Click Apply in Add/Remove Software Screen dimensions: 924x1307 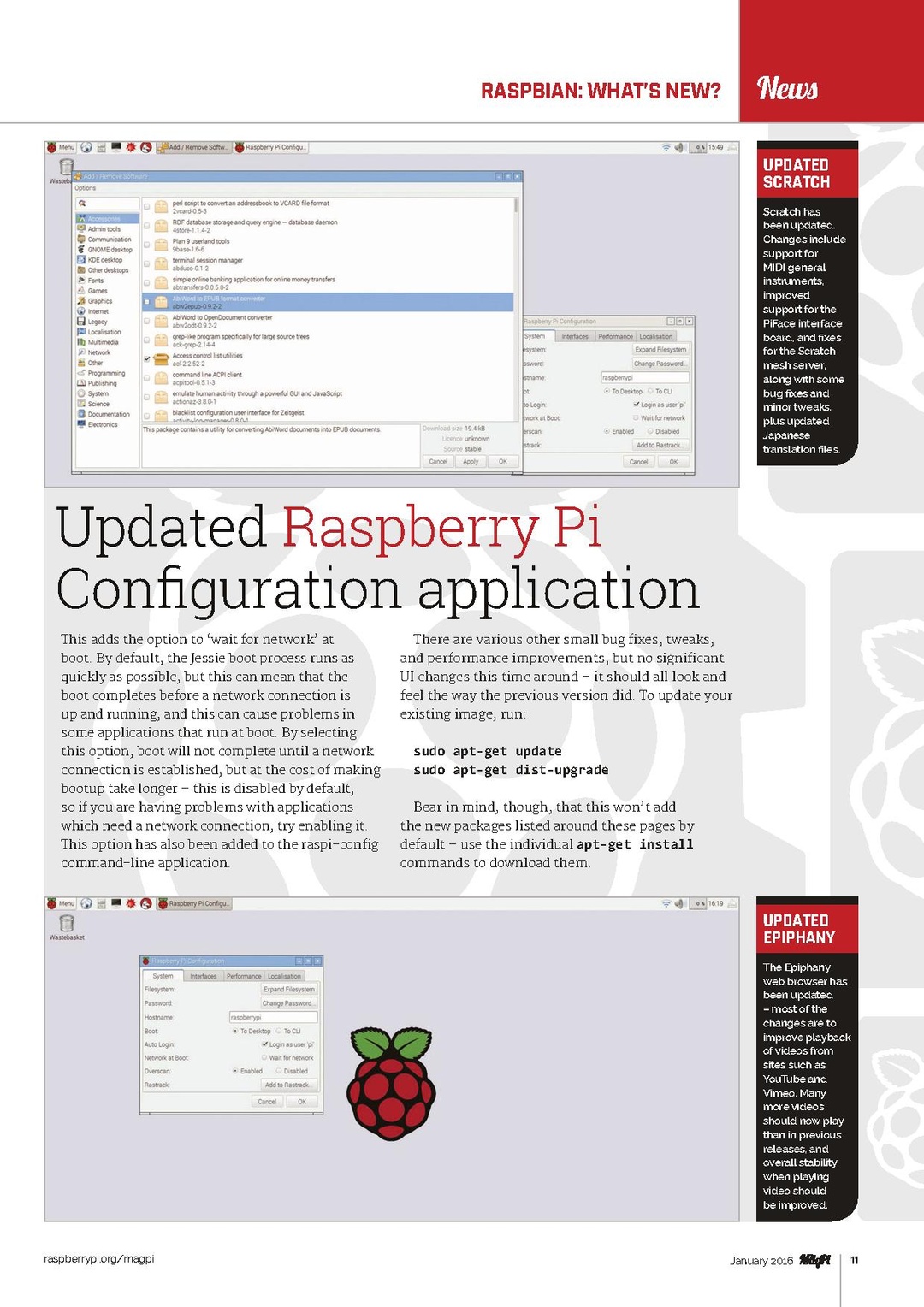[x=471, y=462]
